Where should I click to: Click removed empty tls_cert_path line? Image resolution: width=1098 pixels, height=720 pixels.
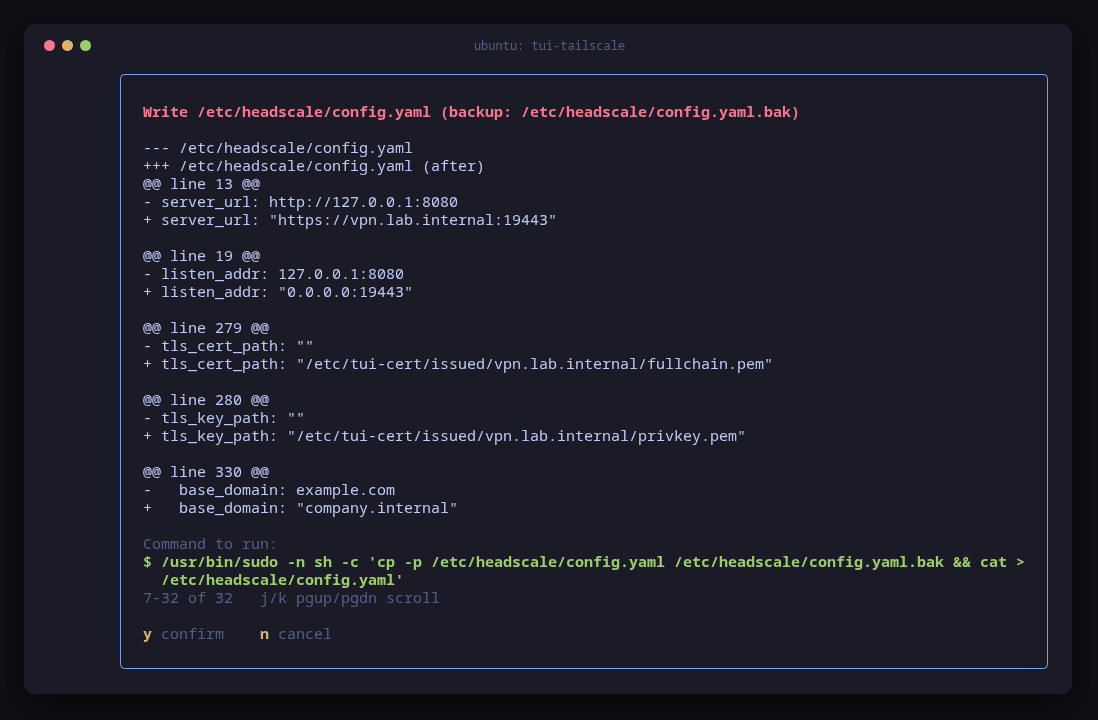tap(228, 346)
